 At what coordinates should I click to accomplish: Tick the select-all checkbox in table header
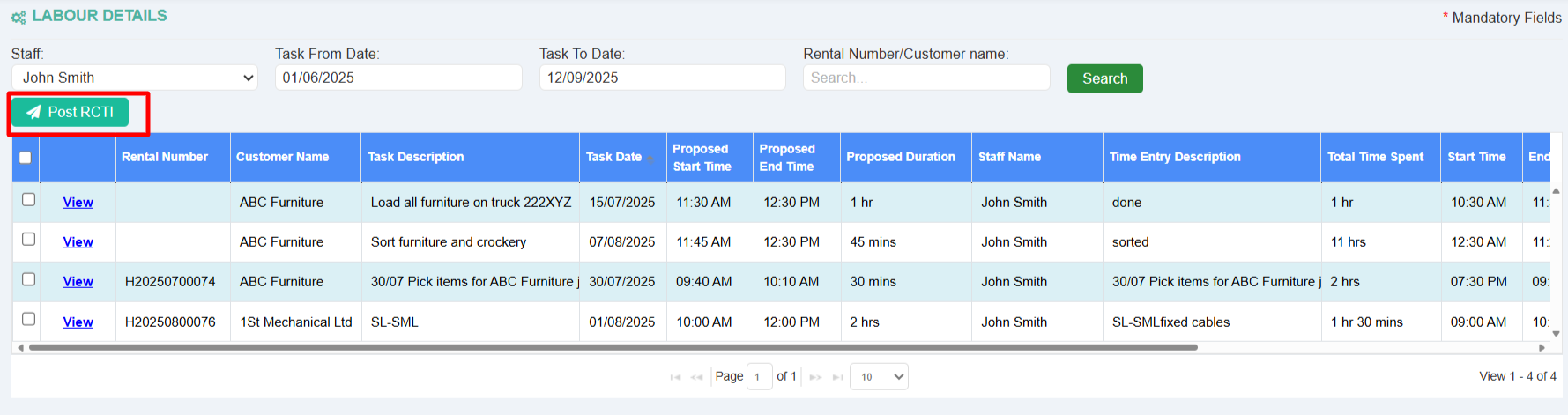(26, 158)
